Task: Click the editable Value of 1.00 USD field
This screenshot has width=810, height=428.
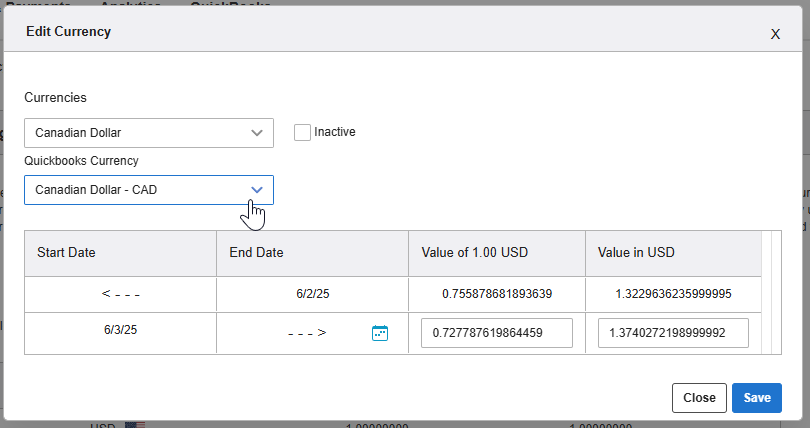Action: pyautogui.click(x=496, y=333)
